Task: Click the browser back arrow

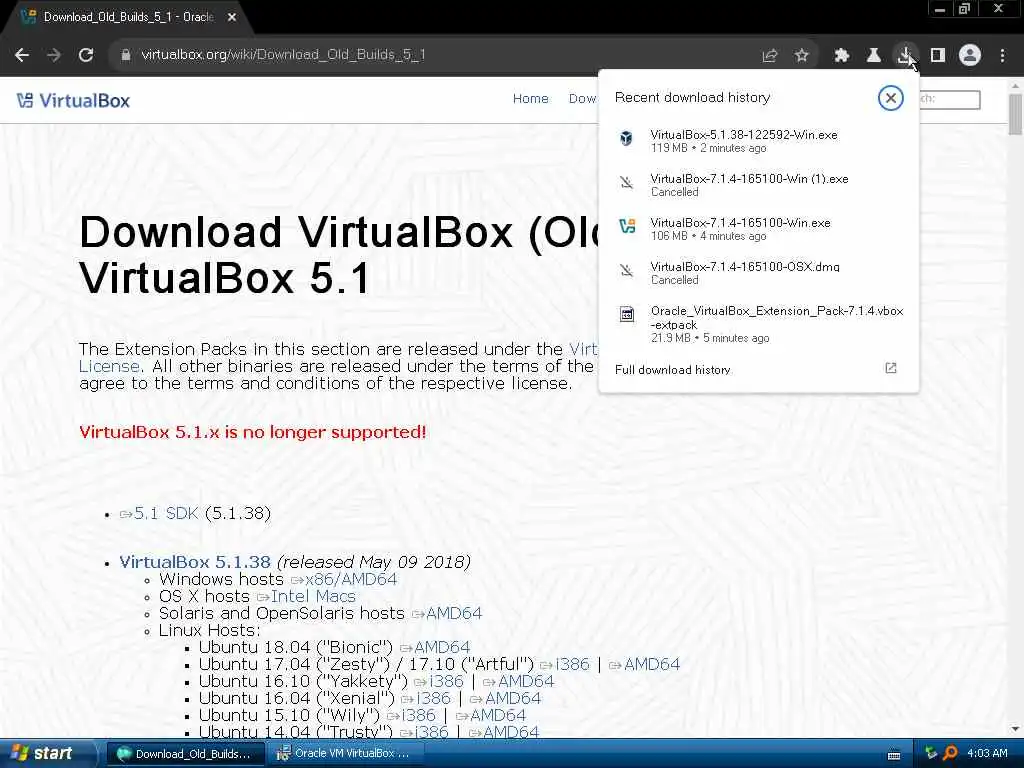Action: click(22, 55)
